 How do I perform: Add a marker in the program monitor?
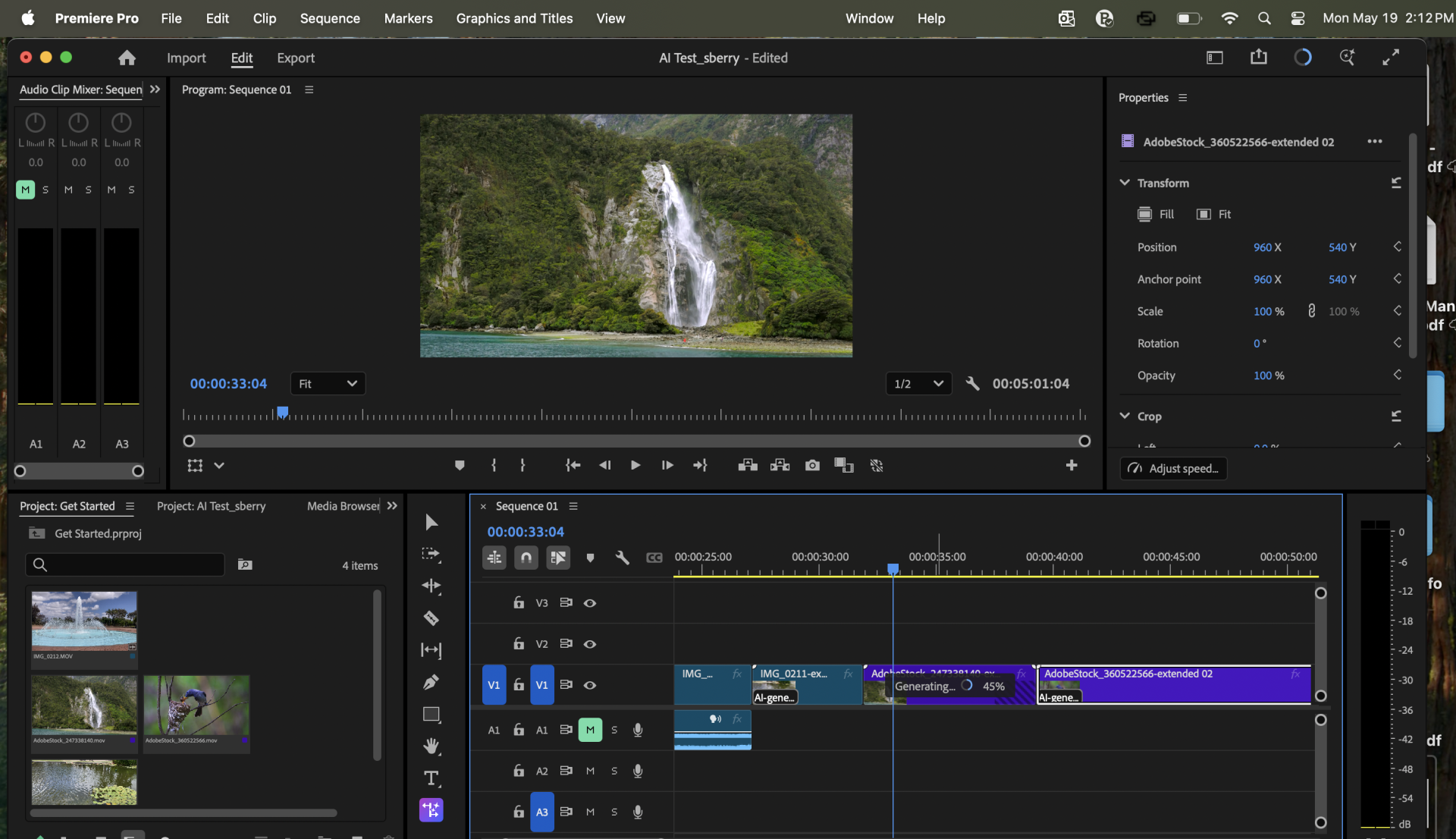459,465
